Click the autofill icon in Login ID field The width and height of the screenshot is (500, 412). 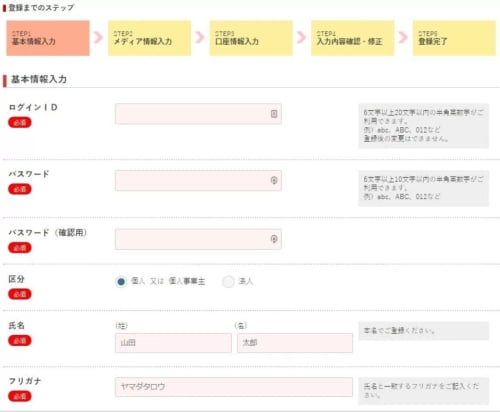tap(274, 114)
